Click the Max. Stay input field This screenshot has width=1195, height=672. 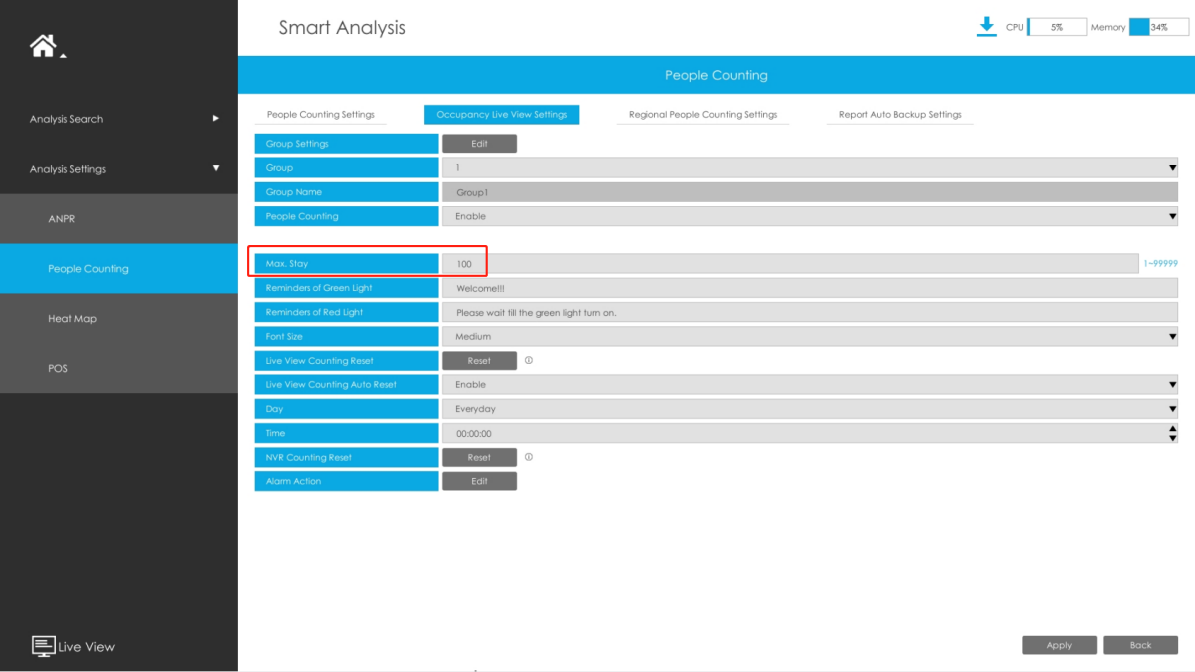[790, 264]
